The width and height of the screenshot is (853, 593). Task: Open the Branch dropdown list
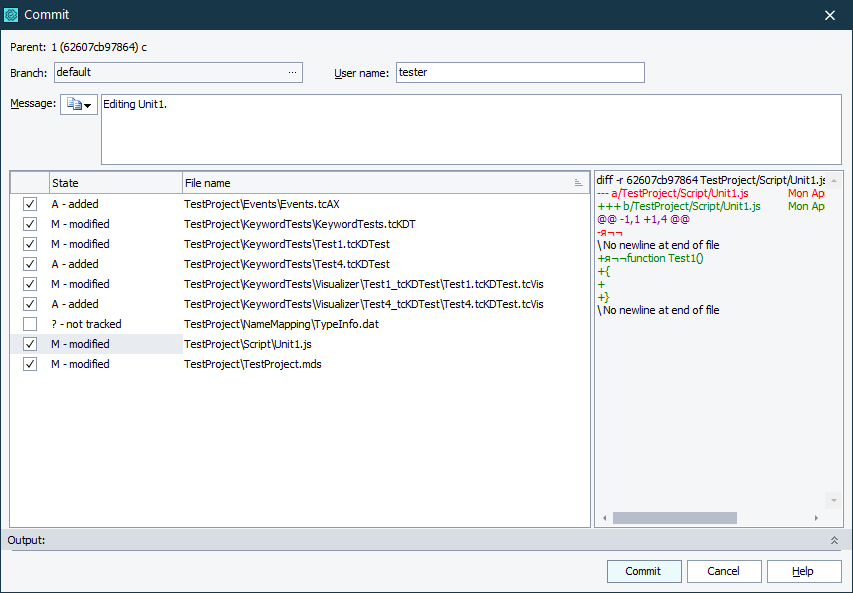coord(178,72)
